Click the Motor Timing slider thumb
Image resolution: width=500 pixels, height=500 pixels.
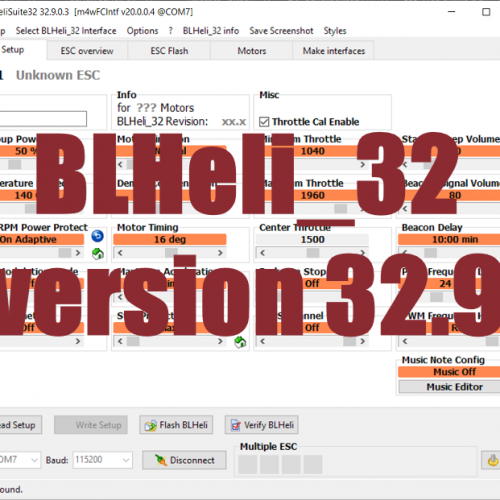[171, 253]
